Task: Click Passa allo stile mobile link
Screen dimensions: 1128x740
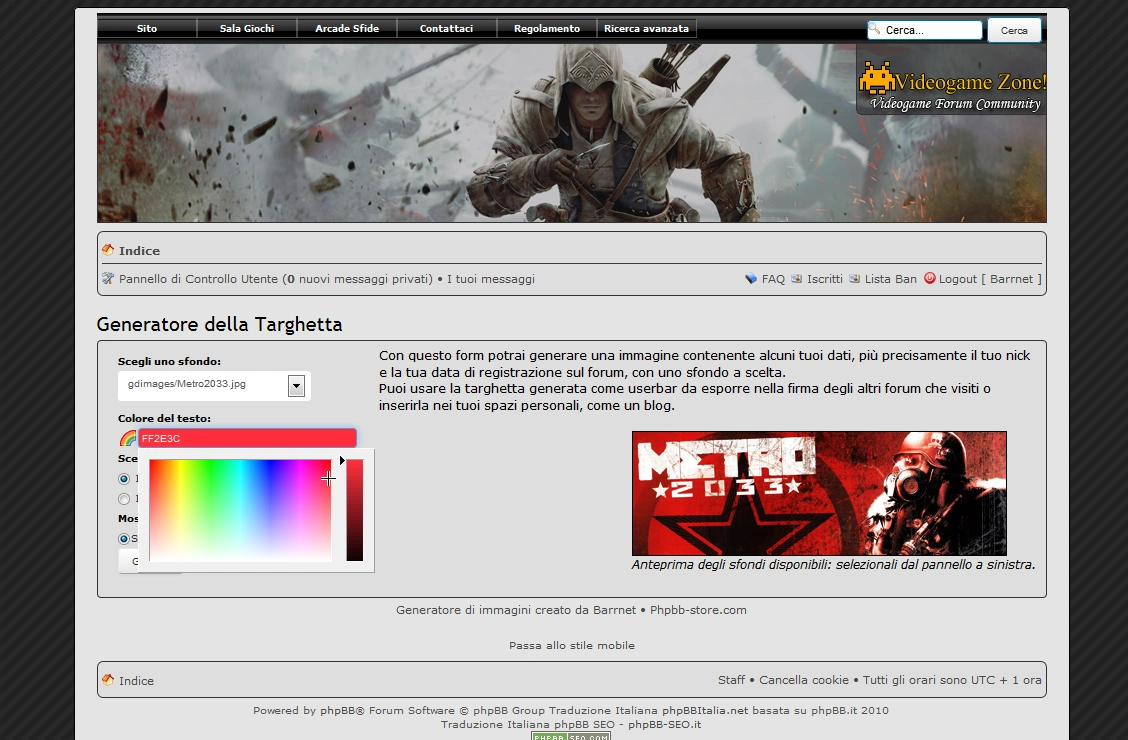Action: (x=572, y=645)
